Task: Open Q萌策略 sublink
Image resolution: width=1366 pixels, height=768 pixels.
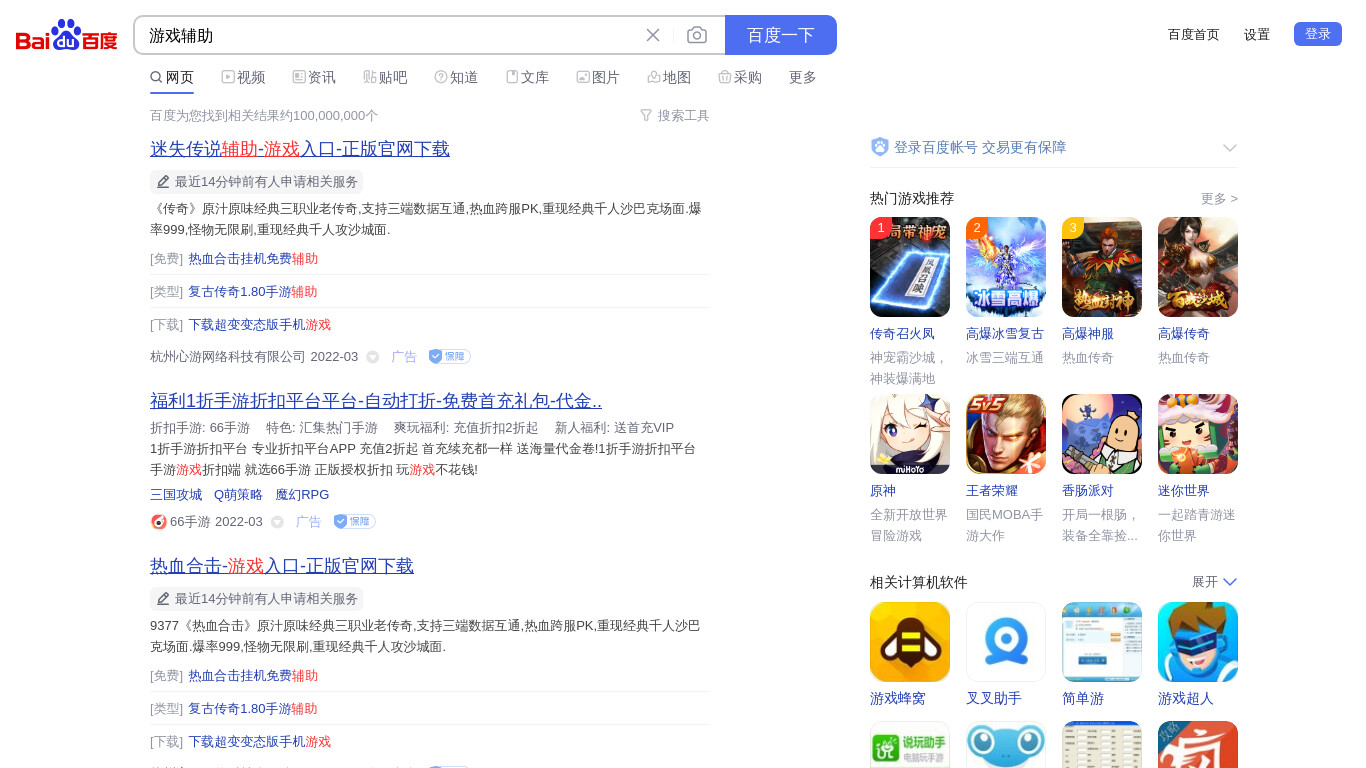Action: coord(238,494)
